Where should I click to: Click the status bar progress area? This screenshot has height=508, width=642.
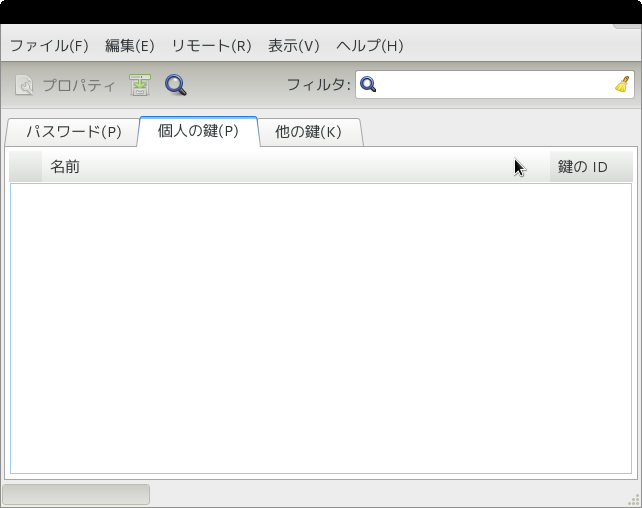click(x=76, y=494)
